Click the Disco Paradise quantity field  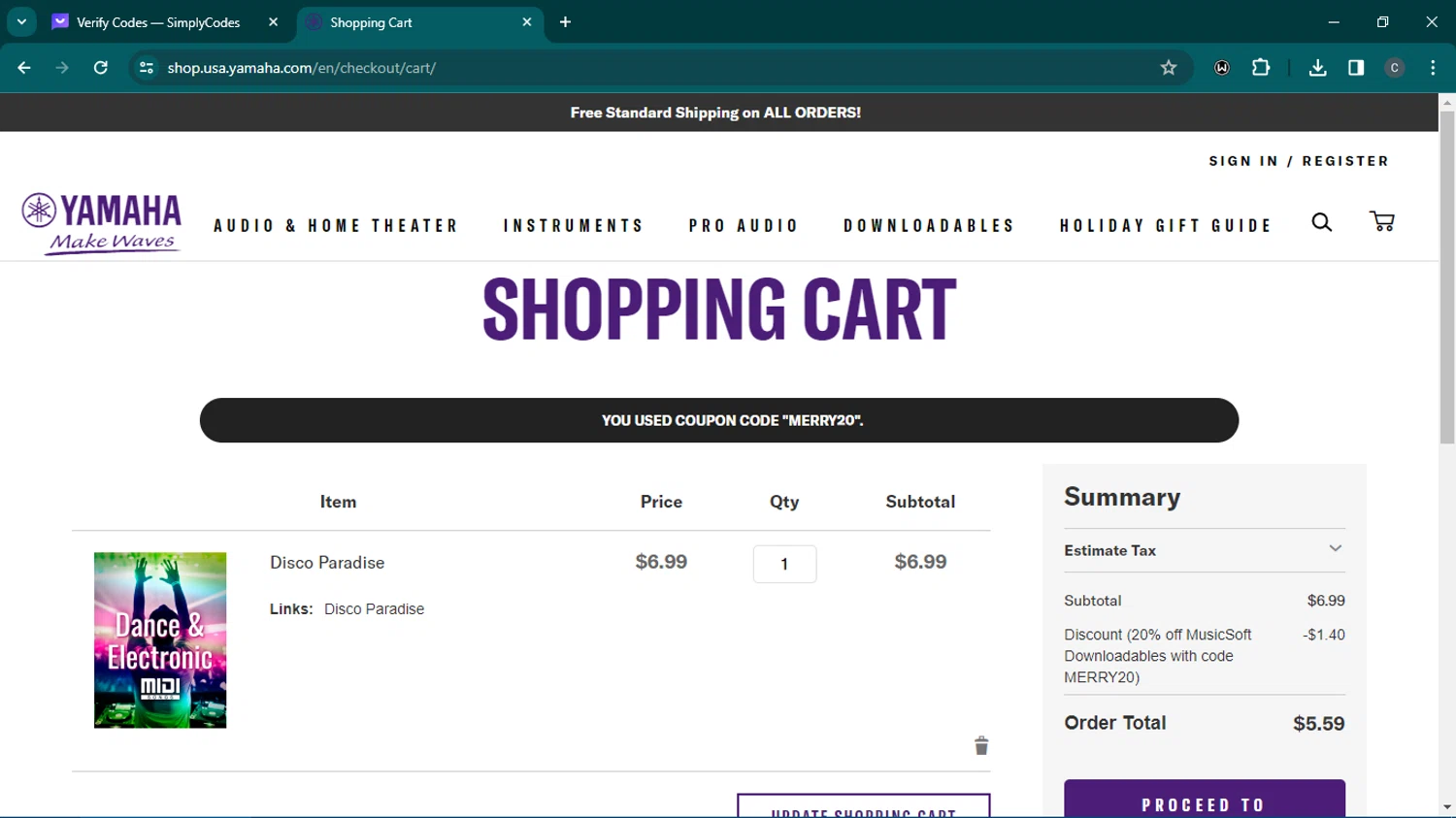[x=784, y=564]
